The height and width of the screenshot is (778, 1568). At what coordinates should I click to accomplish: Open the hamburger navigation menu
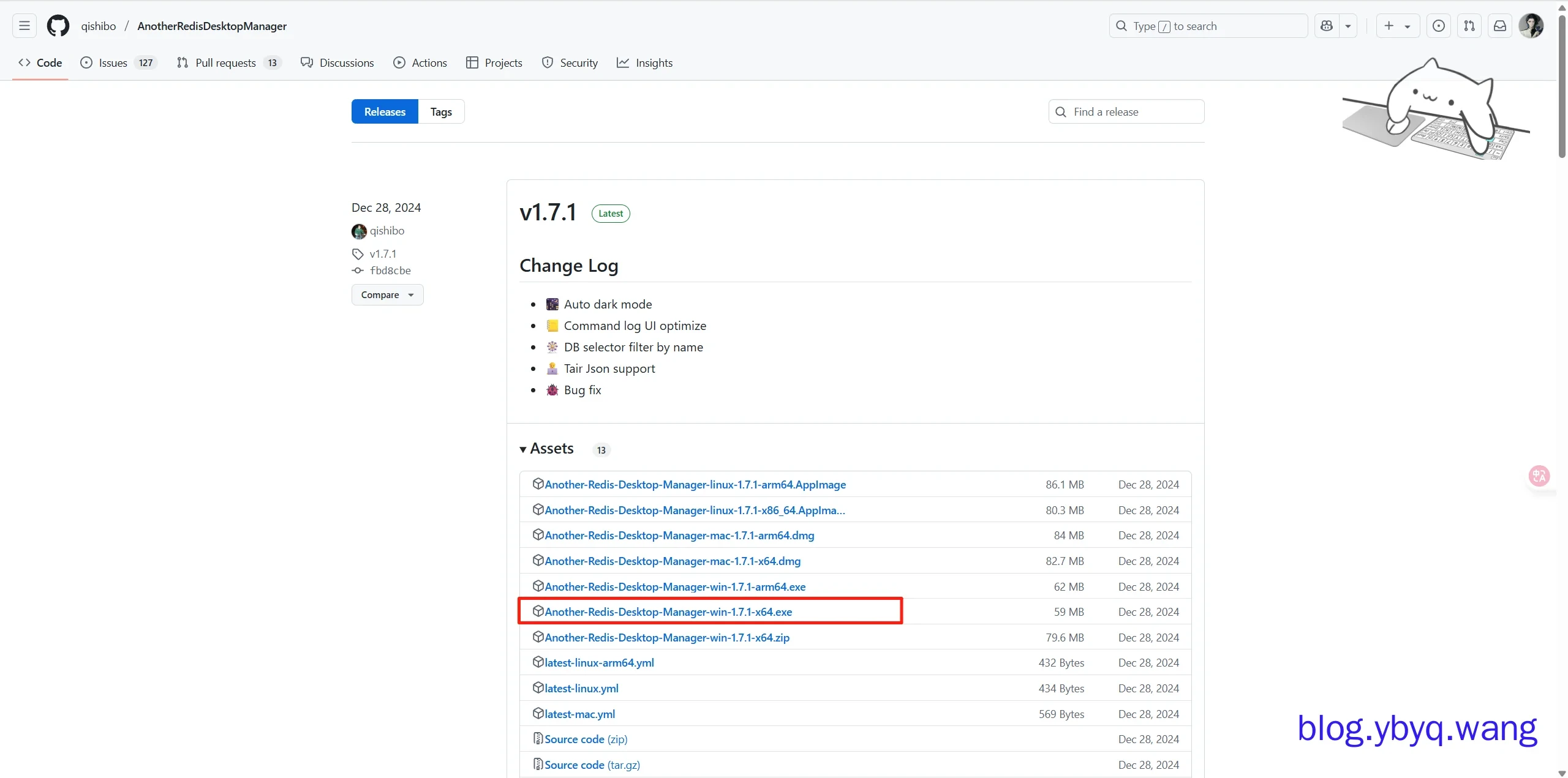(24, 26)
